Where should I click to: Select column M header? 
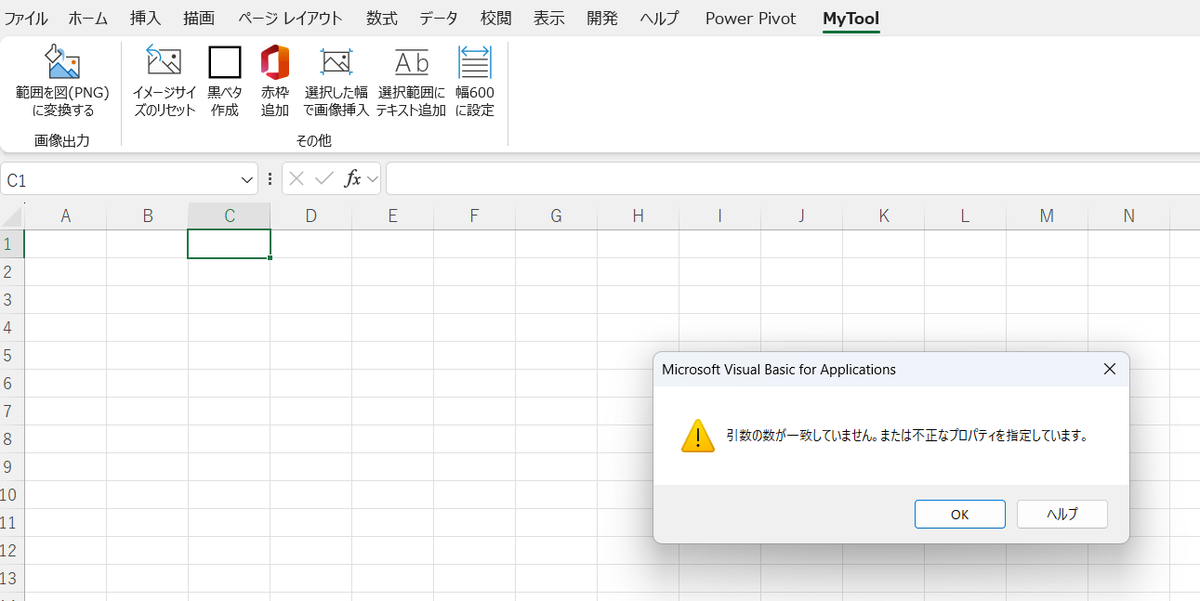[x=1046, y=216]
